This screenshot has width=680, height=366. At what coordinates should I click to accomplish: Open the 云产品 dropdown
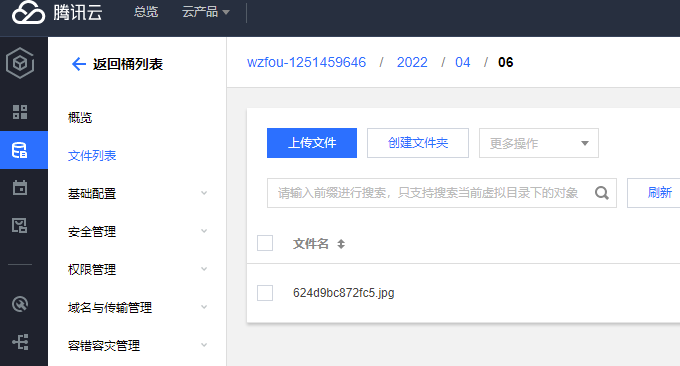tap(205, 12)
